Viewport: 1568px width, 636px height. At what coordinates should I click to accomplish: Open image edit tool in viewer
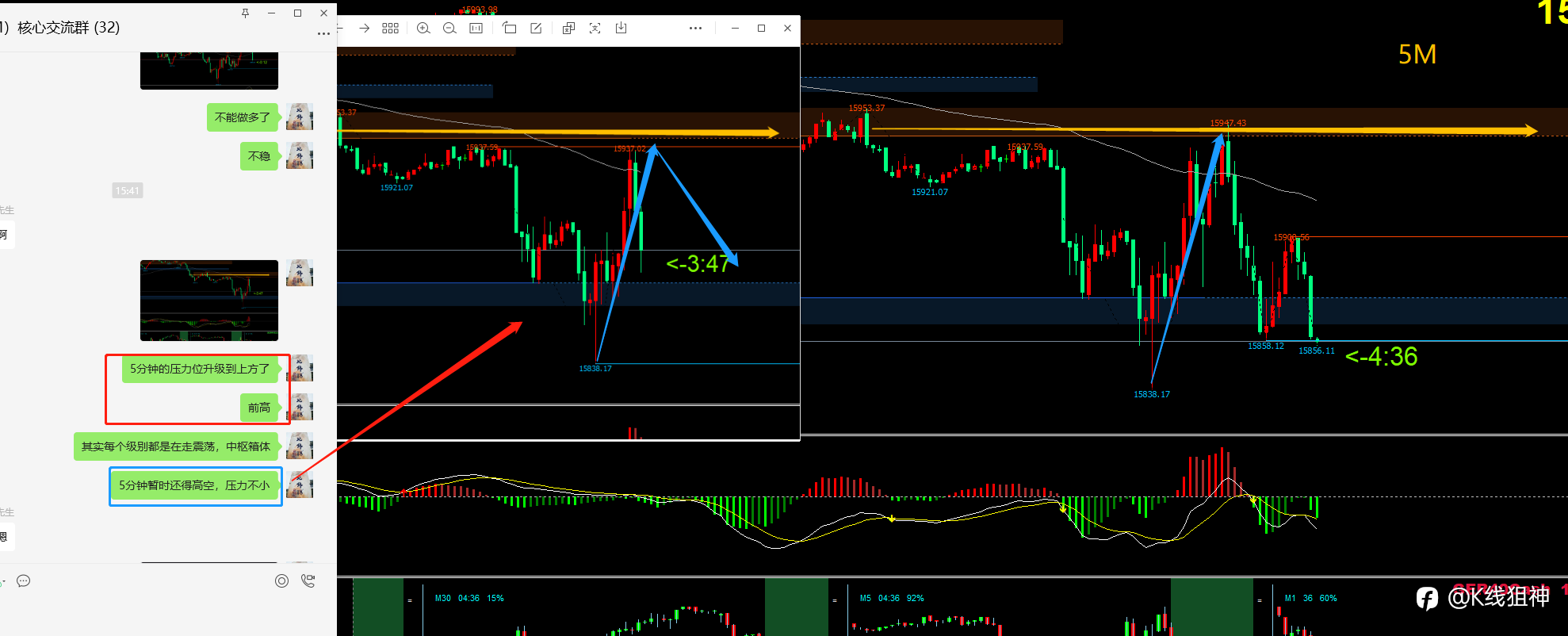coord(536,29)
